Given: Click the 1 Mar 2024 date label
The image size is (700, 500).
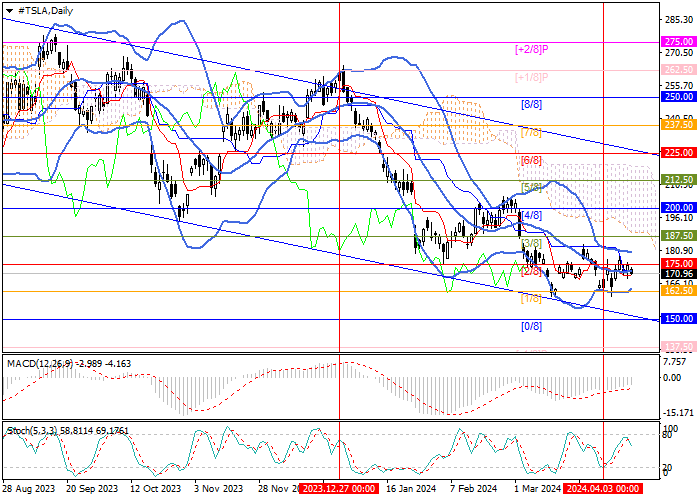Looking at the screenshot, I should click(x=538, y=489).
